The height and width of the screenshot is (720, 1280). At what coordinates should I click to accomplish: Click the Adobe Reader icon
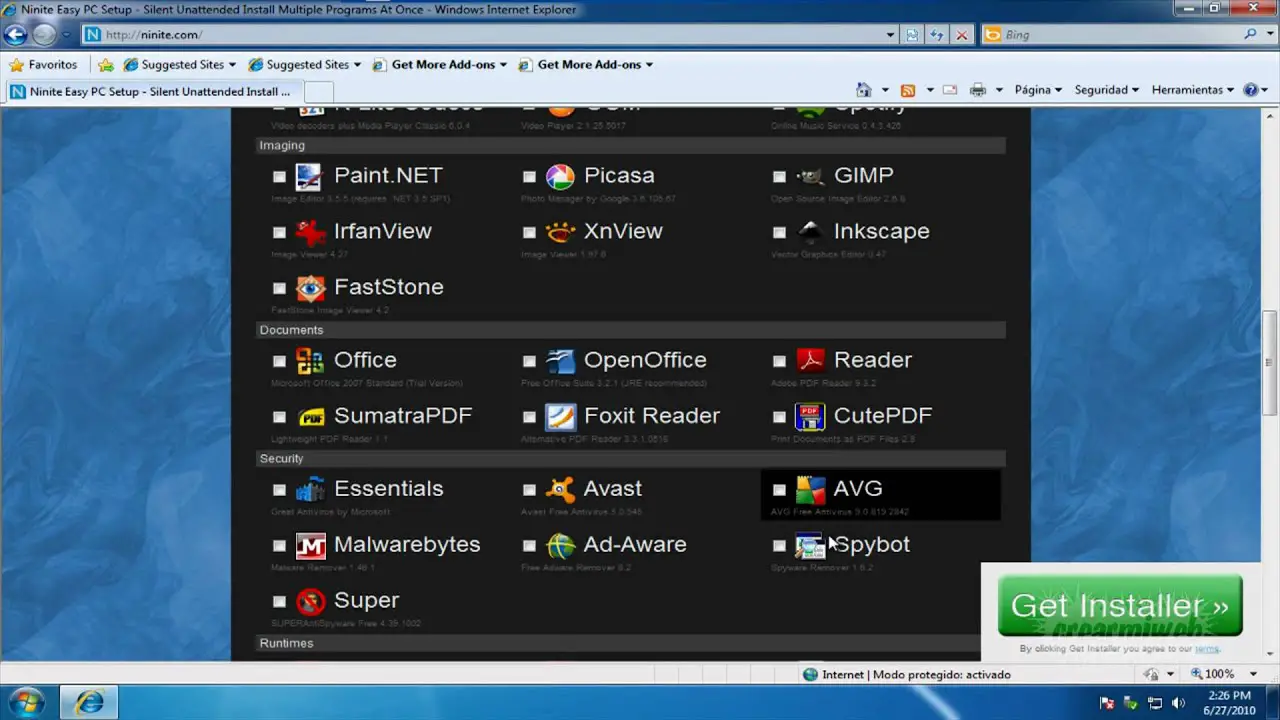tap(810, 361)
